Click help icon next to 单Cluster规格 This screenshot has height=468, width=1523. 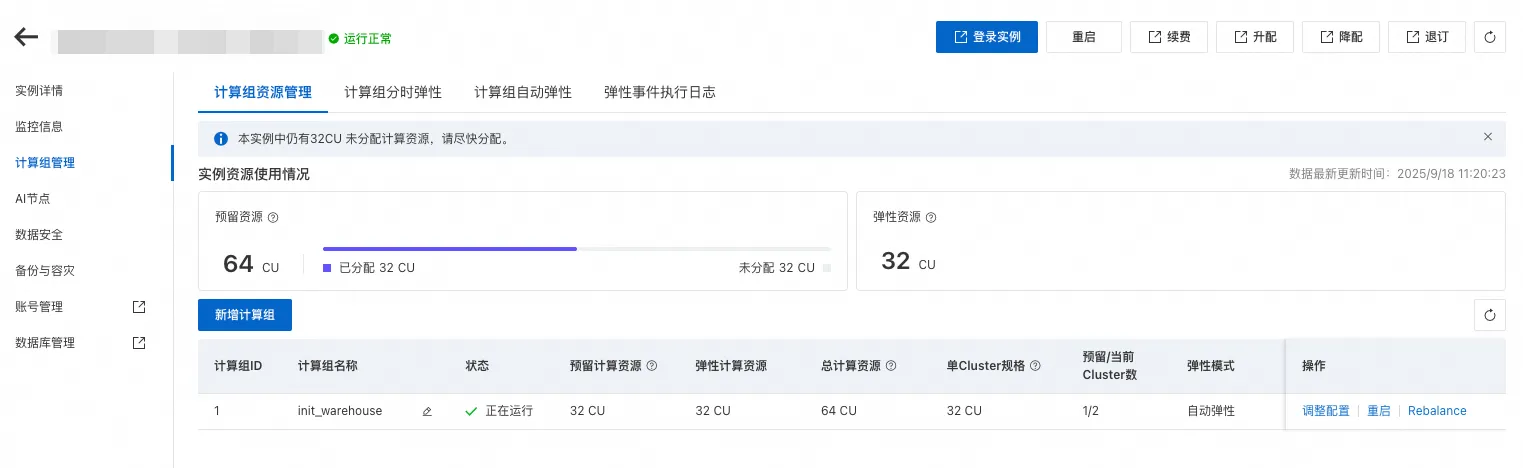click(x=1035, y=366)
